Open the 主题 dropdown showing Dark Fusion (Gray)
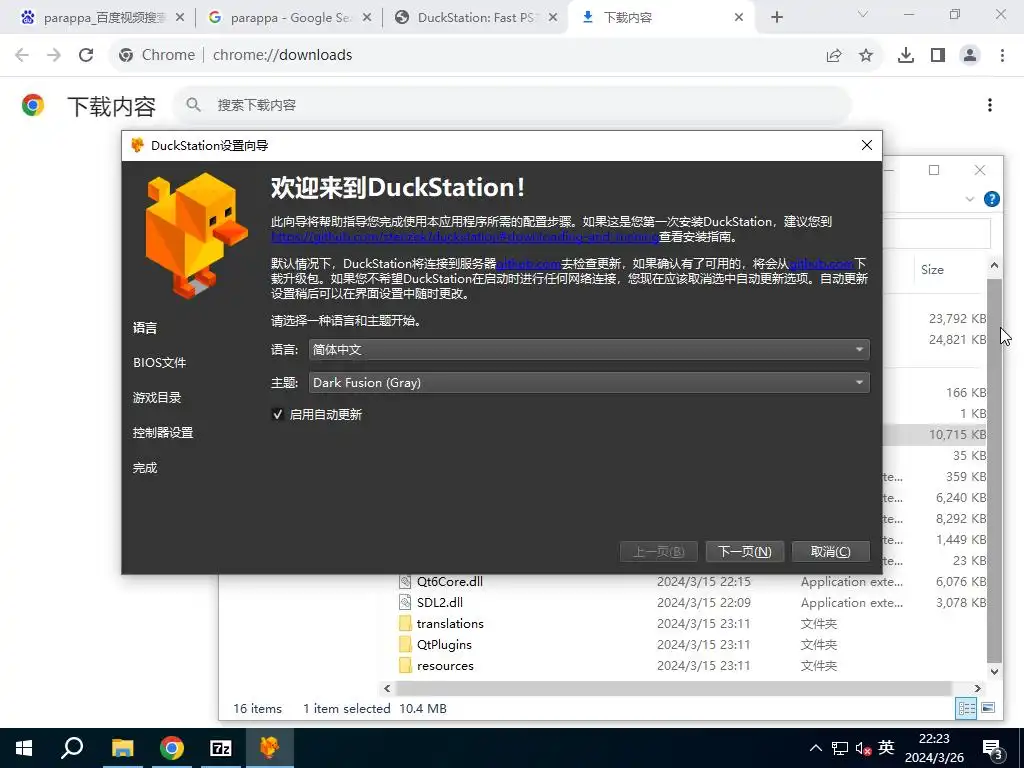Image resolution: width=1024 pixels, height=768 pixels. tap(588, 383)
